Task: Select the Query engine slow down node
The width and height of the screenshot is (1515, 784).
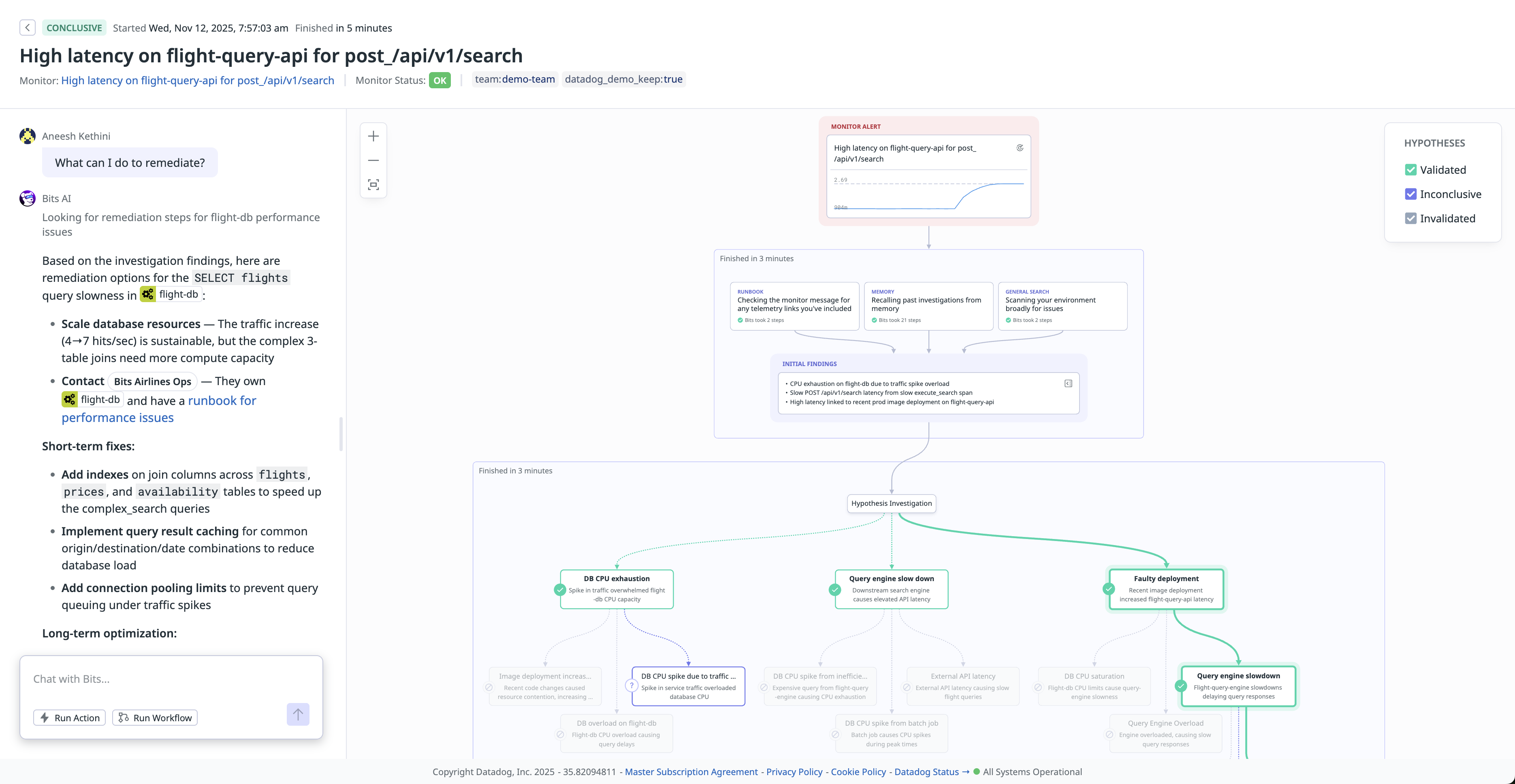Action: (892, 589)
